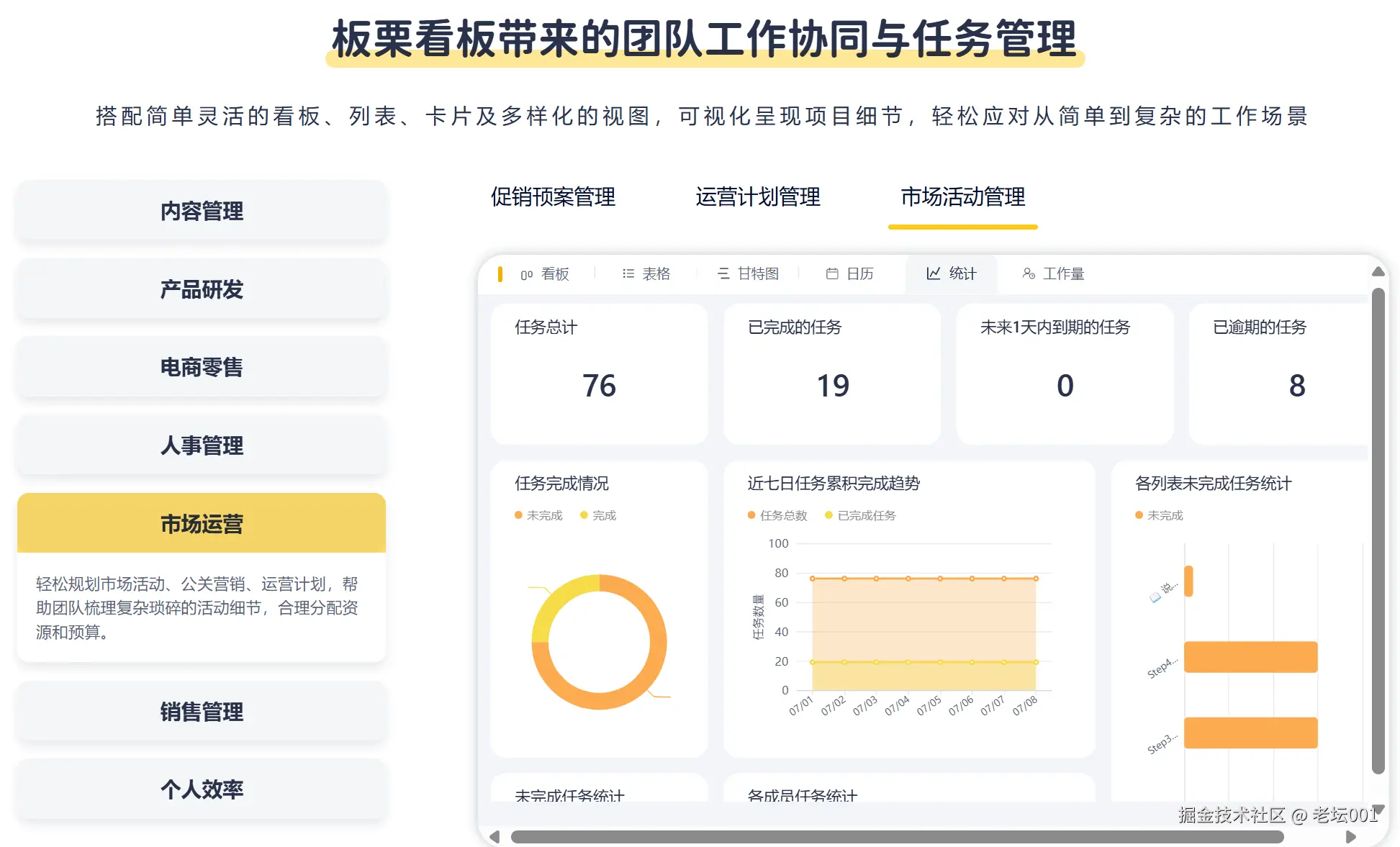Click the yellow line-chart icon beside 统计
Screen dimensions: 1400x847
(931, 273)
